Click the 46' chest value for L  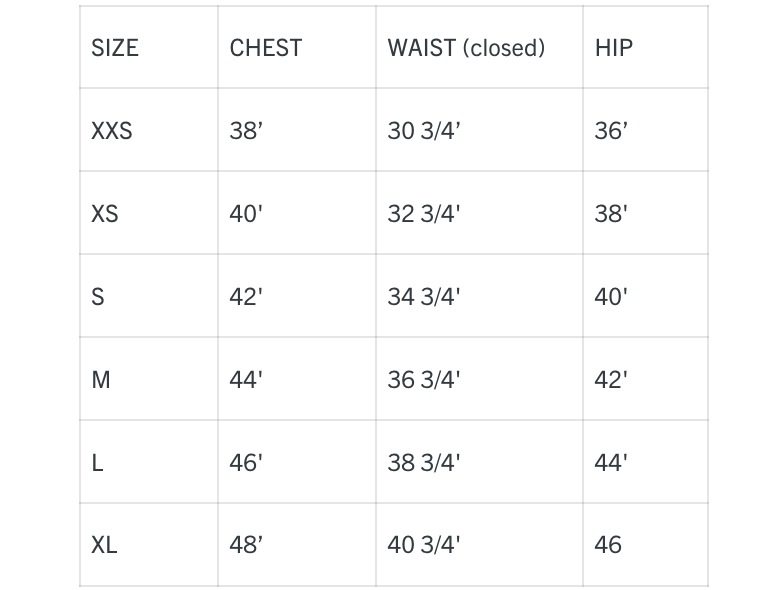tap(246, 462)
